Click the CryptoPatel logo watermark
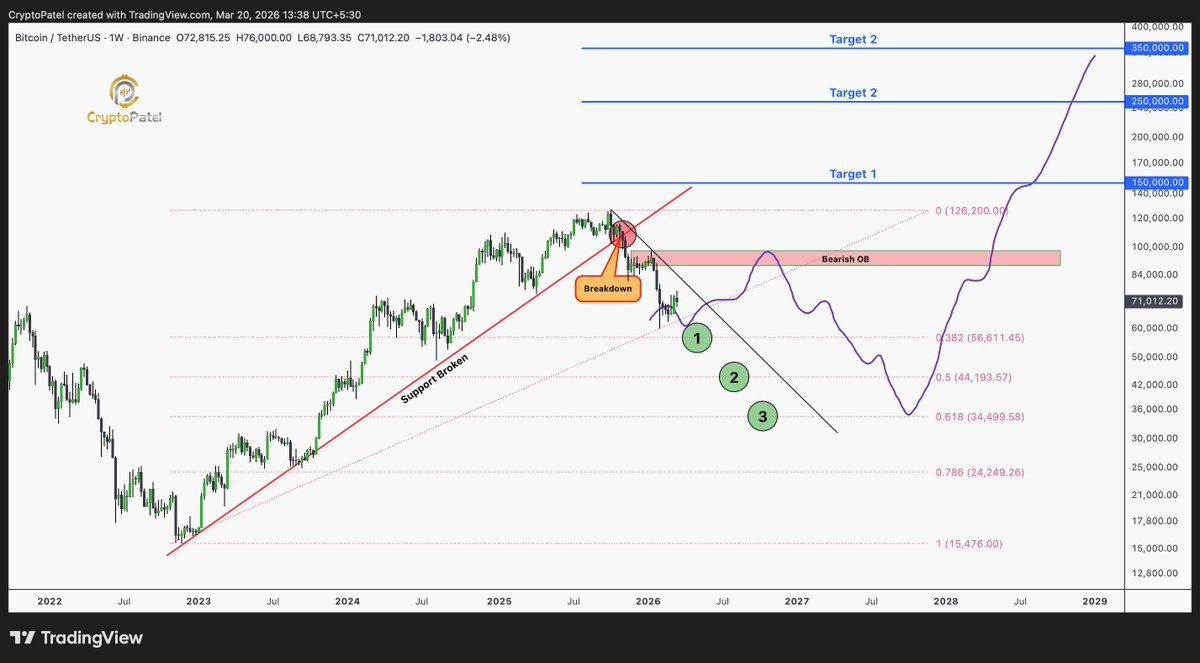Viewport: 1200px width, 663px height. click(x=124, y=100)
